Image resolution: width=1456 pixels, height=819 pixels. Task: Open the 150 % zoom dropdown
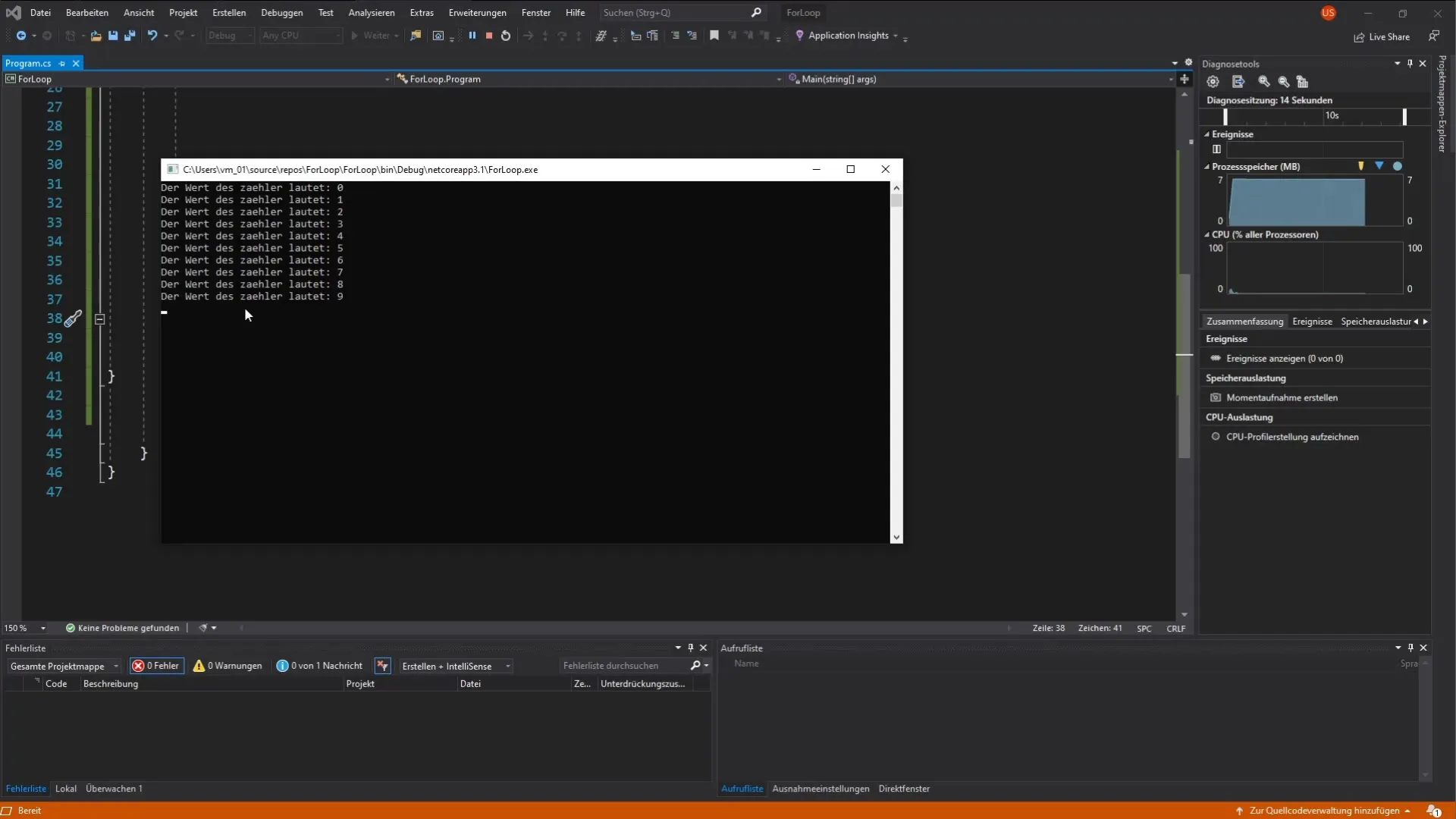25,628
